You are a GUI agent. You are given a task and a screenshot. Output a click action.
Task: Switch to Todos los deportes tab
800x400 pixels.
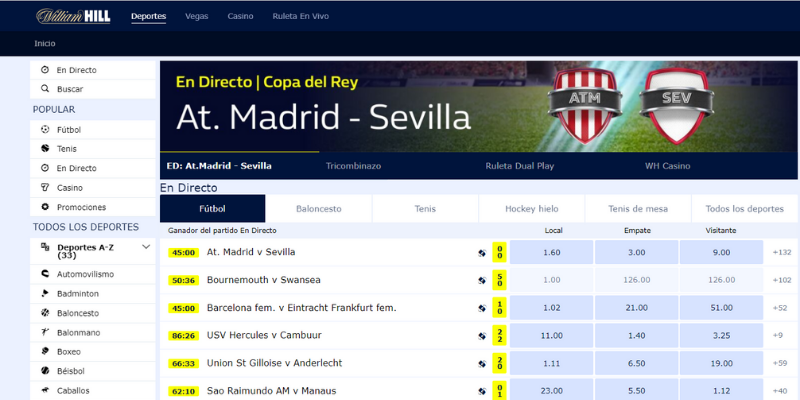click(x=744, y=209)
